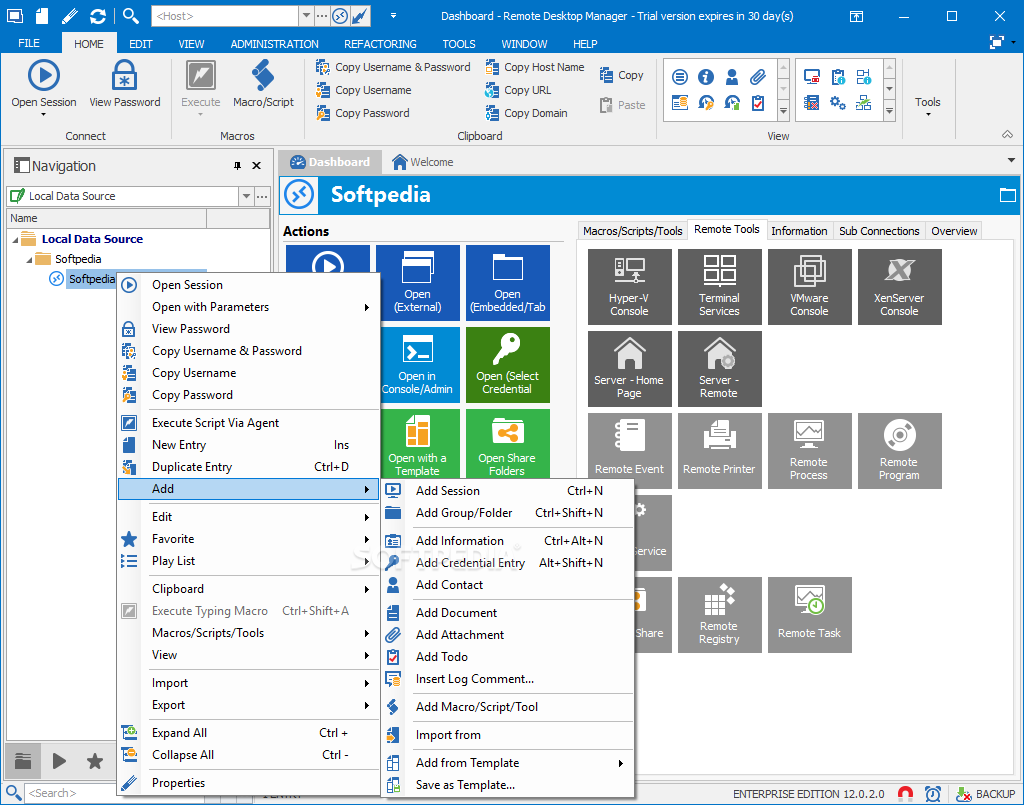Click the Open with a Template tile
The height and width of the screenshot is (805, 1024).
click(418, 444)
